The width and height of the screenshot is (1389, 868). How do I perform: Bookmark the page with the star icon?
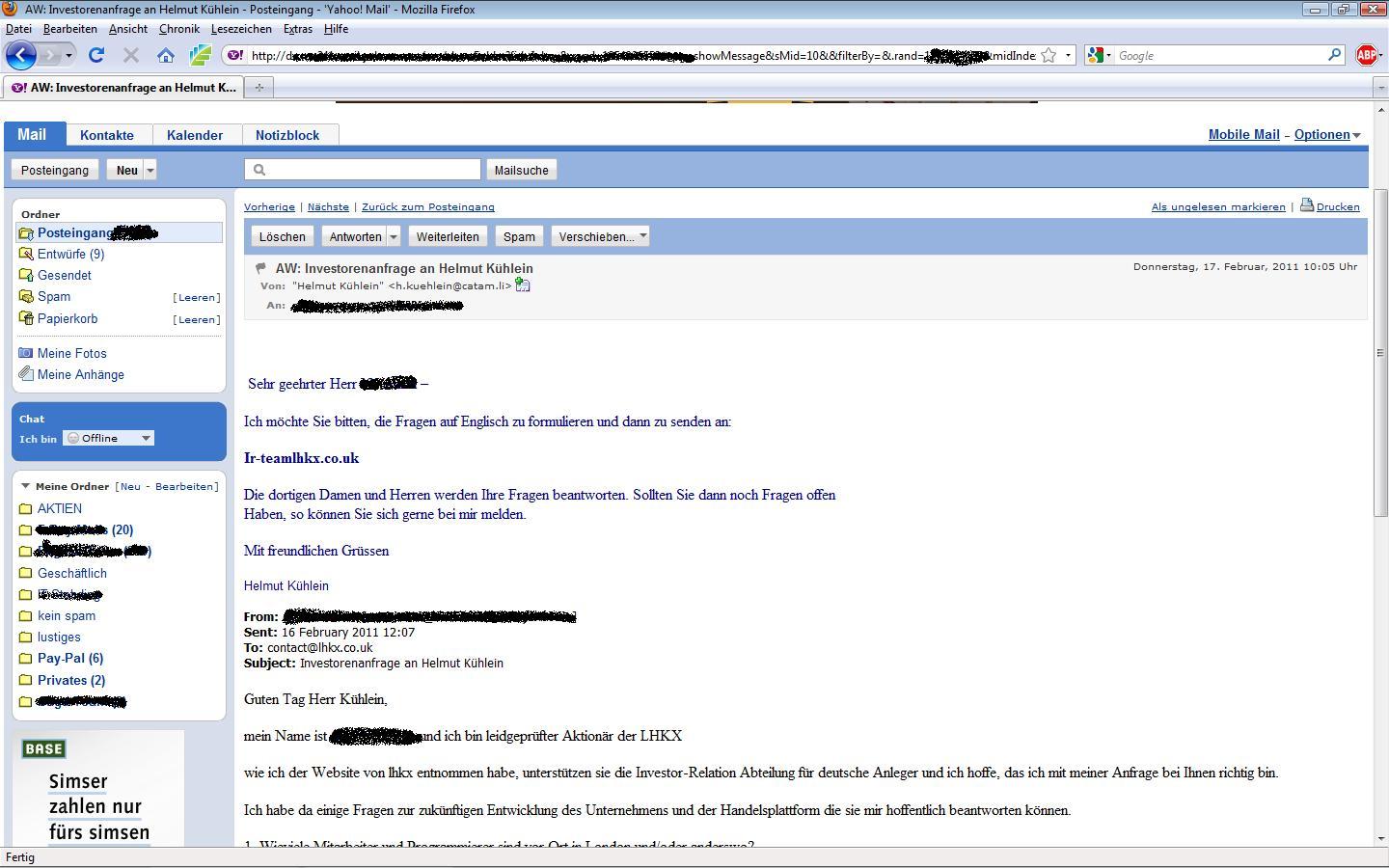point(1049,55)
